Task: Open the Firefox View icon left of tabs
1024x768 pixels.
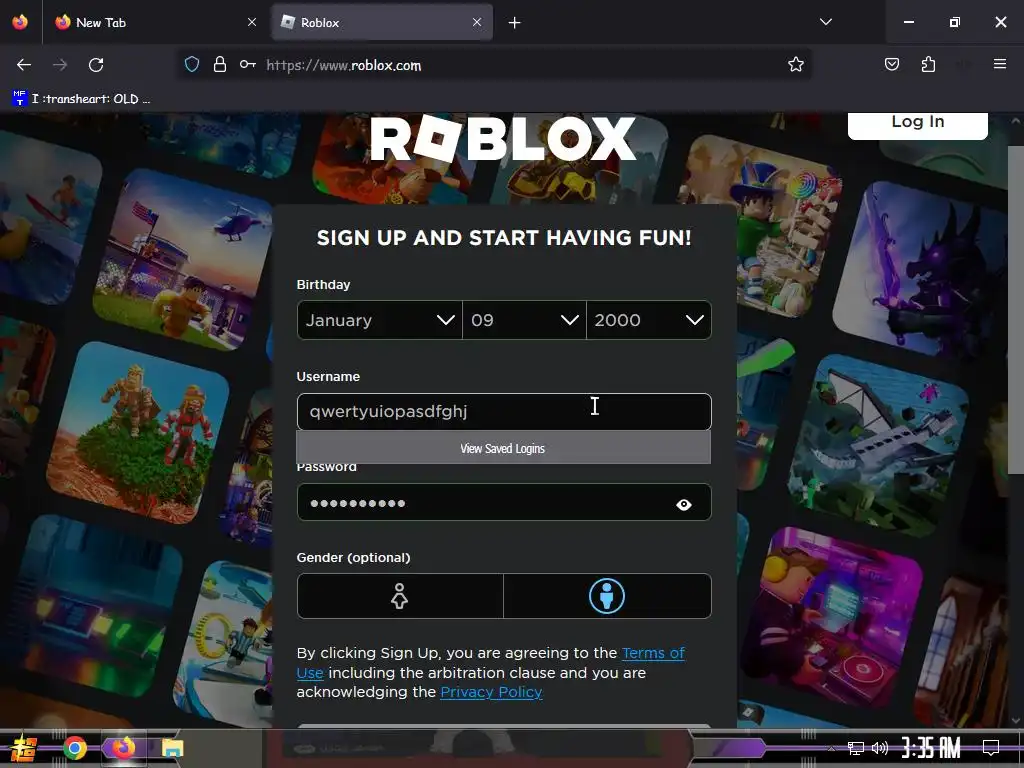Action: 20,22
